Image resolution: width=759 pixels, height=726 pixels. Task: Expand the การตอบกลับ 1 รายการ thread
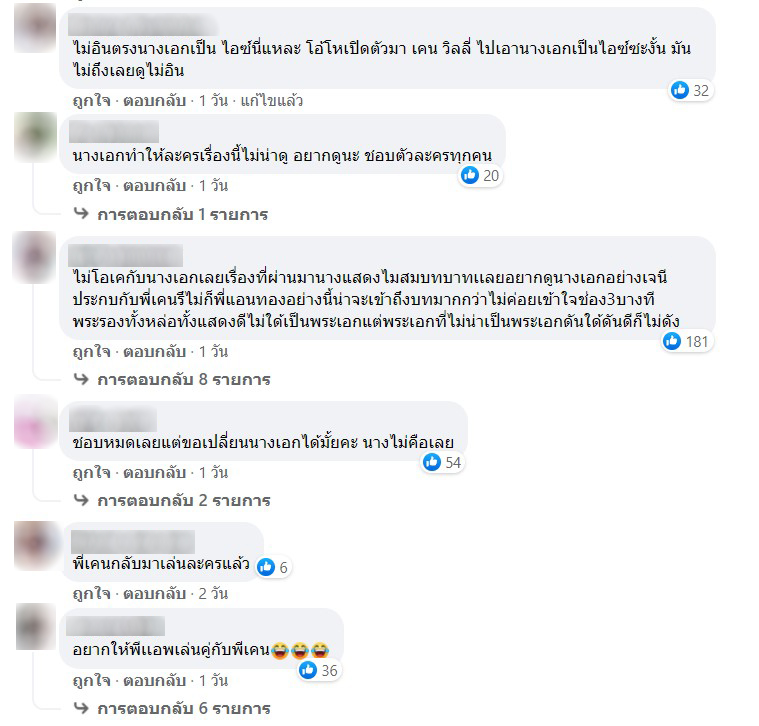182,214
